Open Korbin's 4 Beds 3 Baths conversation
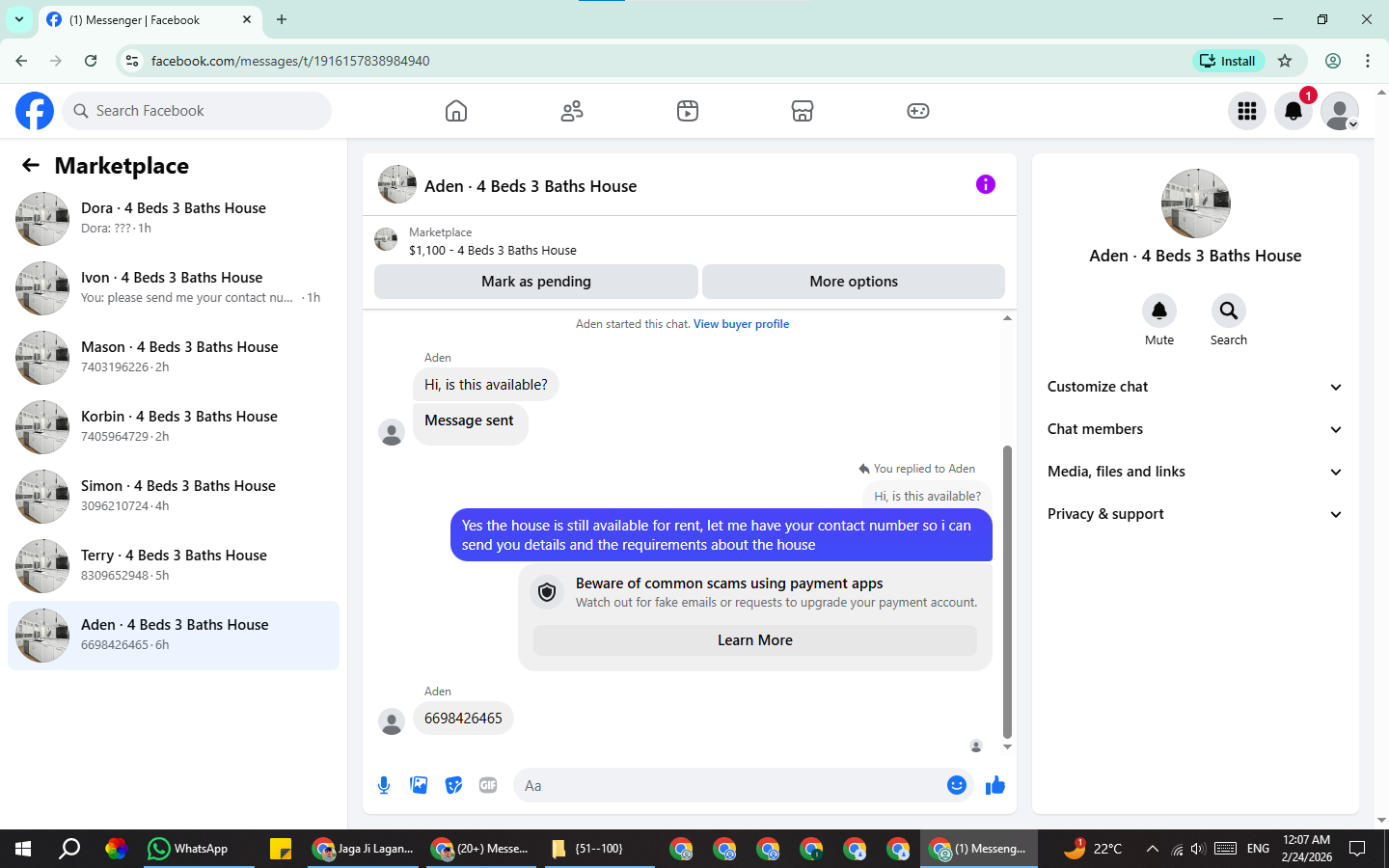The height and width of the screenshot is (868, 1389). coord(174,427)
